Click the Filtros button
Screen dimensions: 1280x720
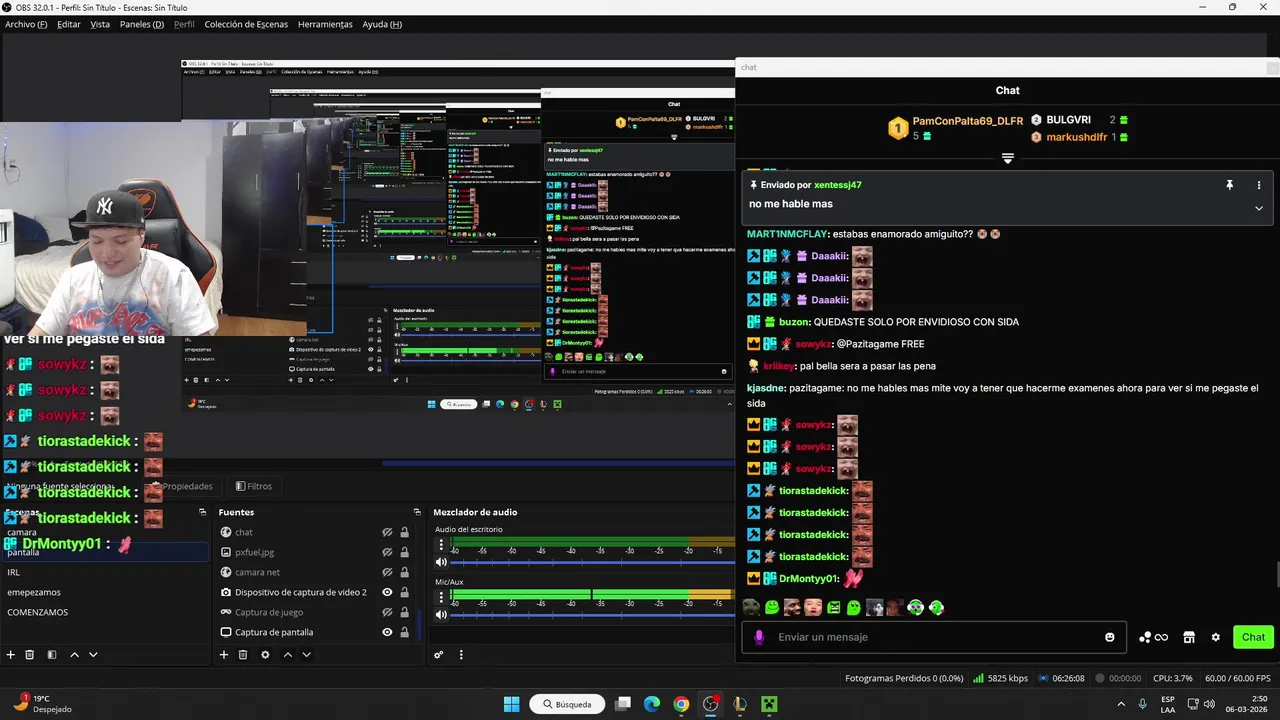(x=253, y=486)
